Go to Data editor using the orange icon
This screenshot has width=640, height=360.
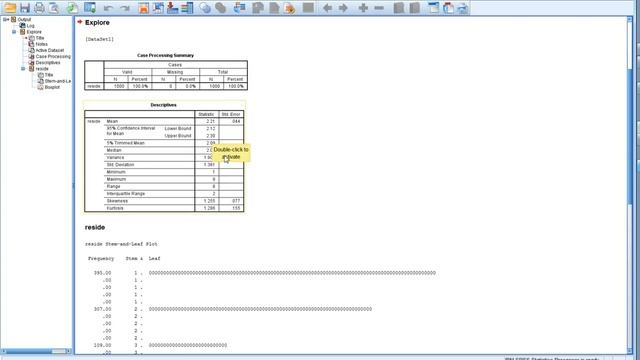click(x=143, y=7)
